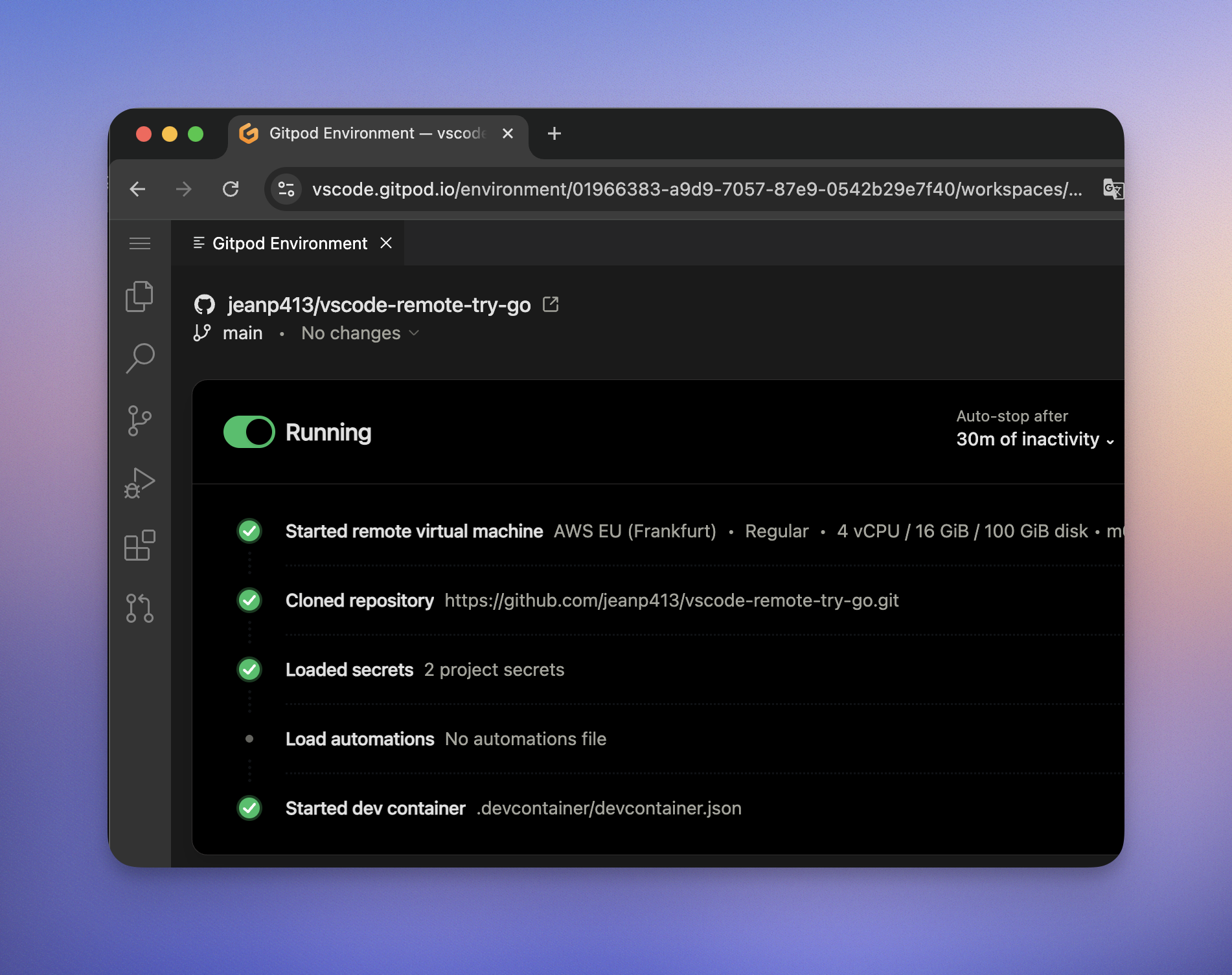This screenshot has width=1232, height=975.
Task: Open the Run and Debug view
Action: click(x=140, y=483)
